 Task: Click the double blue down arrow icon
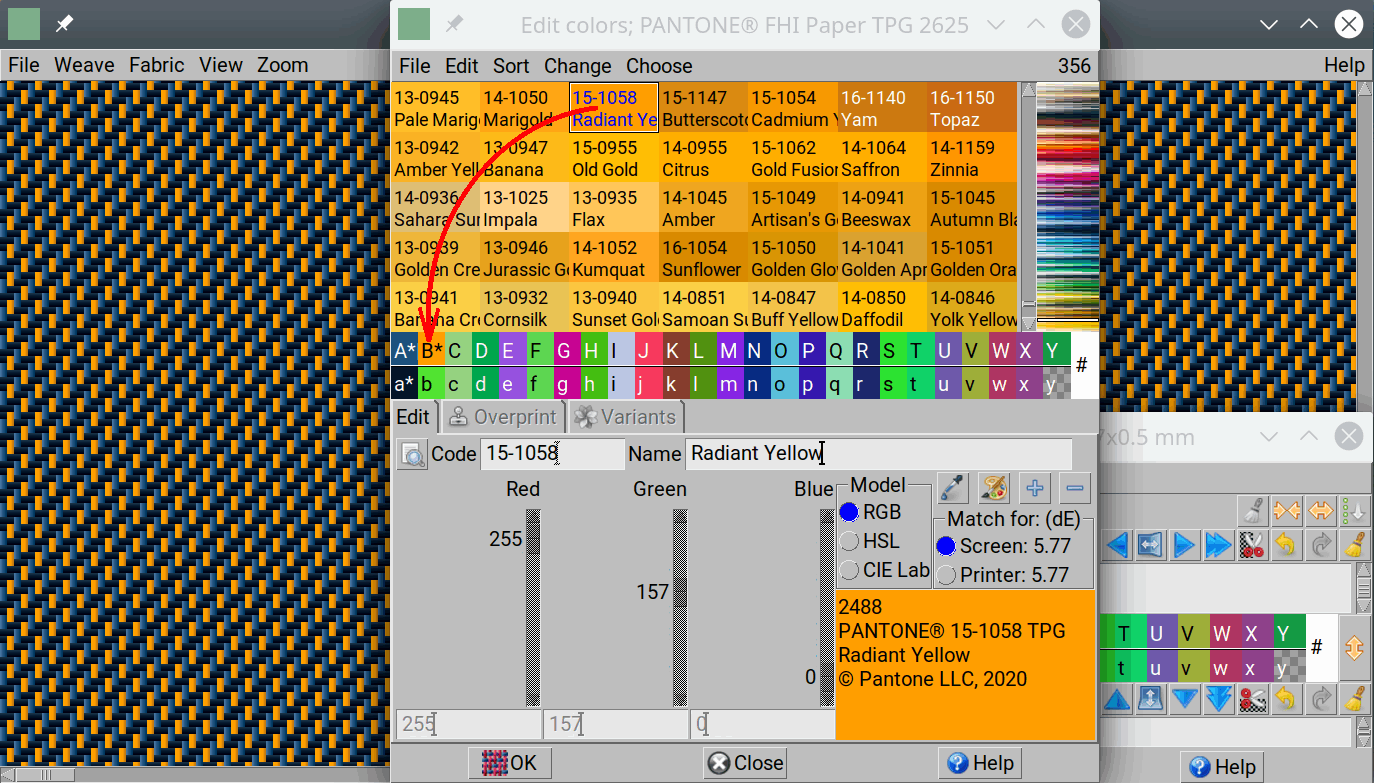tap(1218, 698)
